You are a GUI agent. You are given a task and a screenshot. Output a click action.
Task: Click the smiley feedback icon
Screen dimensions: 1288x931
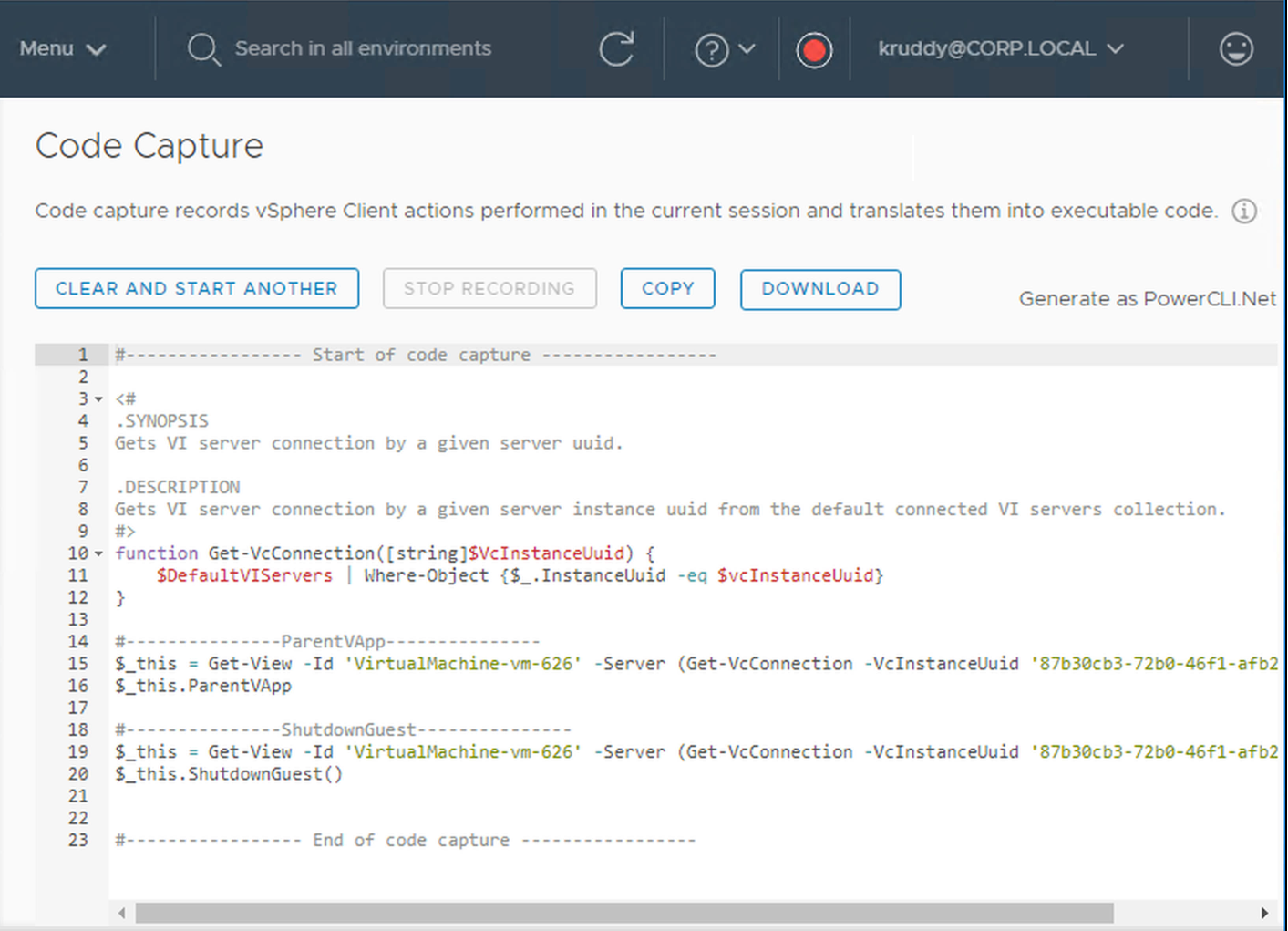click(x=1236, y=49)
